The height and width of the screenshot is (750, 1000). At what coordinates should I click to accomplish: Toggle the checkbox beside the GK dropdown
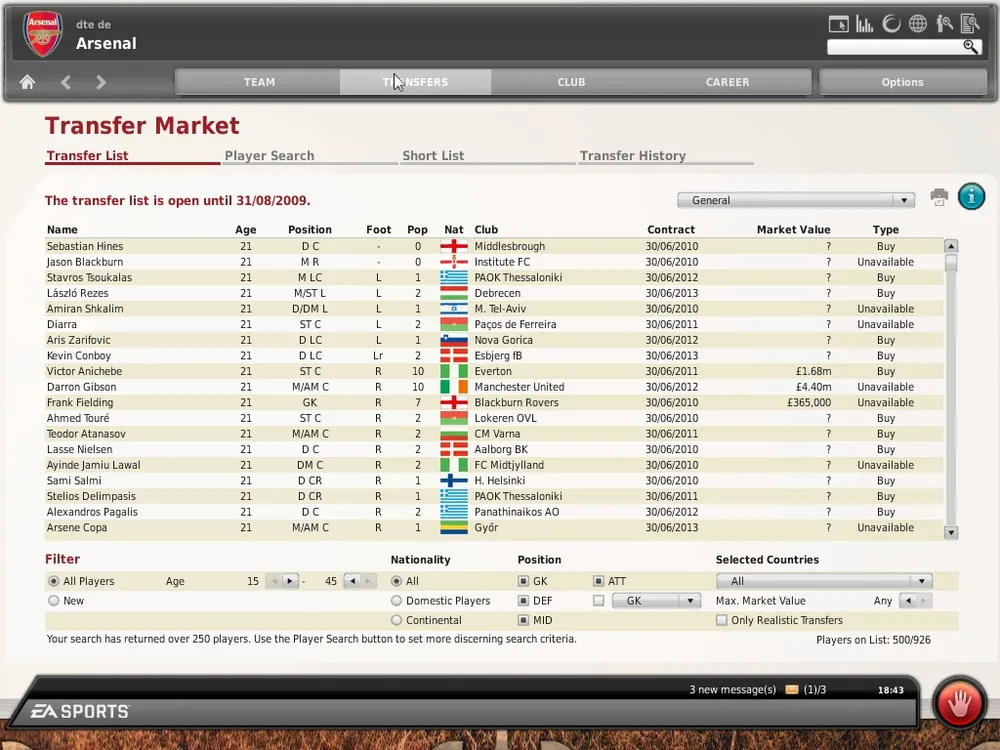pyautogui.click(x=598, y=600)
